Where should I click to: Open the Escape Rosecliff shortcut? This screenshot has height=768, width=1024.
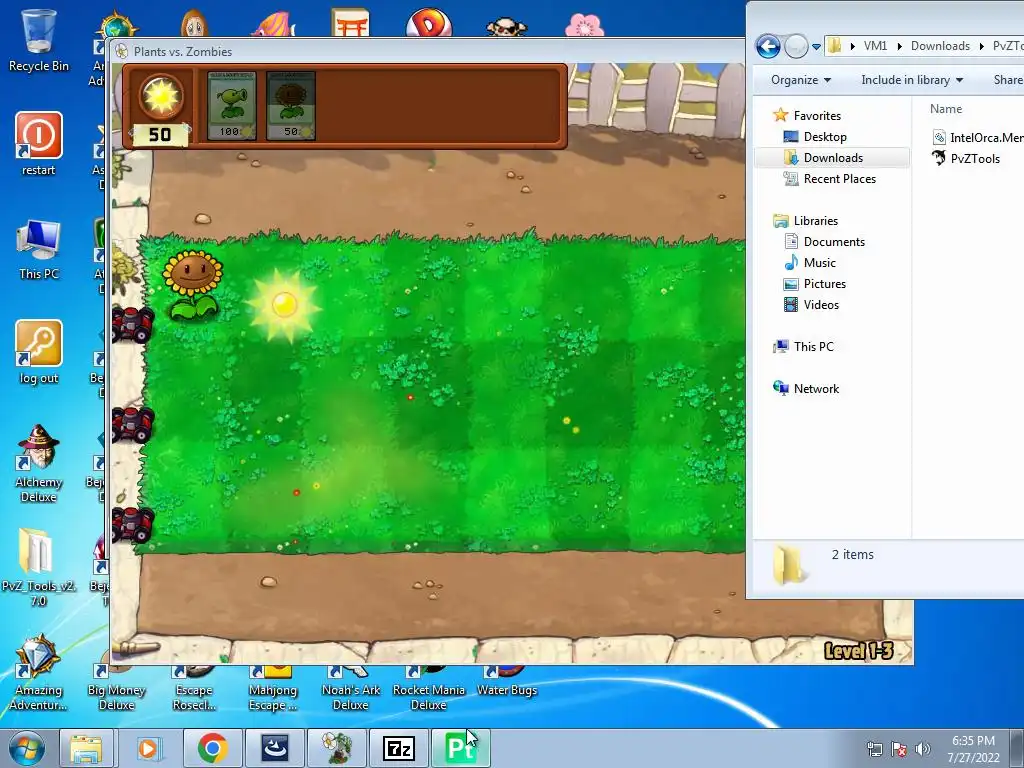pos(194,688)
